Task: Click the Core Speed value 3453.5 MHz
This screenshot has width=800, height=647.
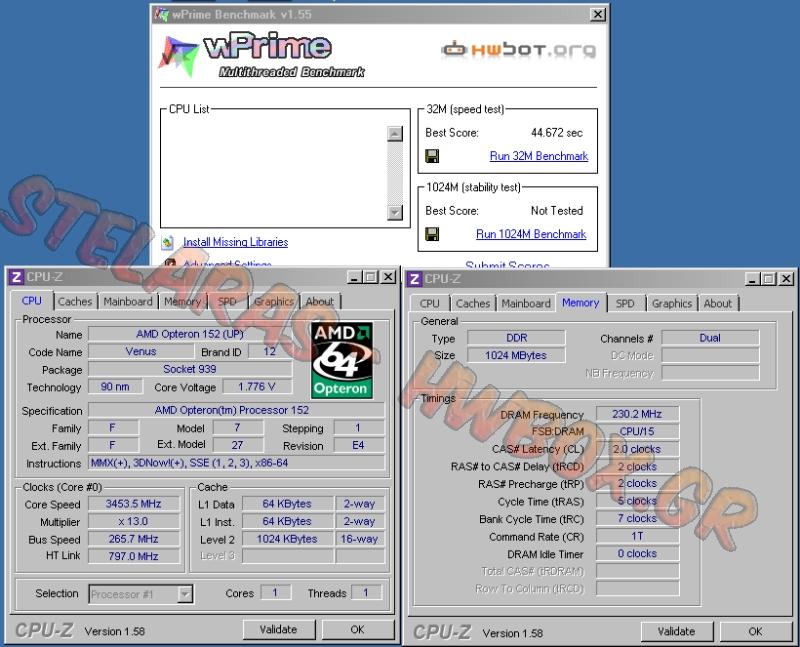Action: point(134,504)
